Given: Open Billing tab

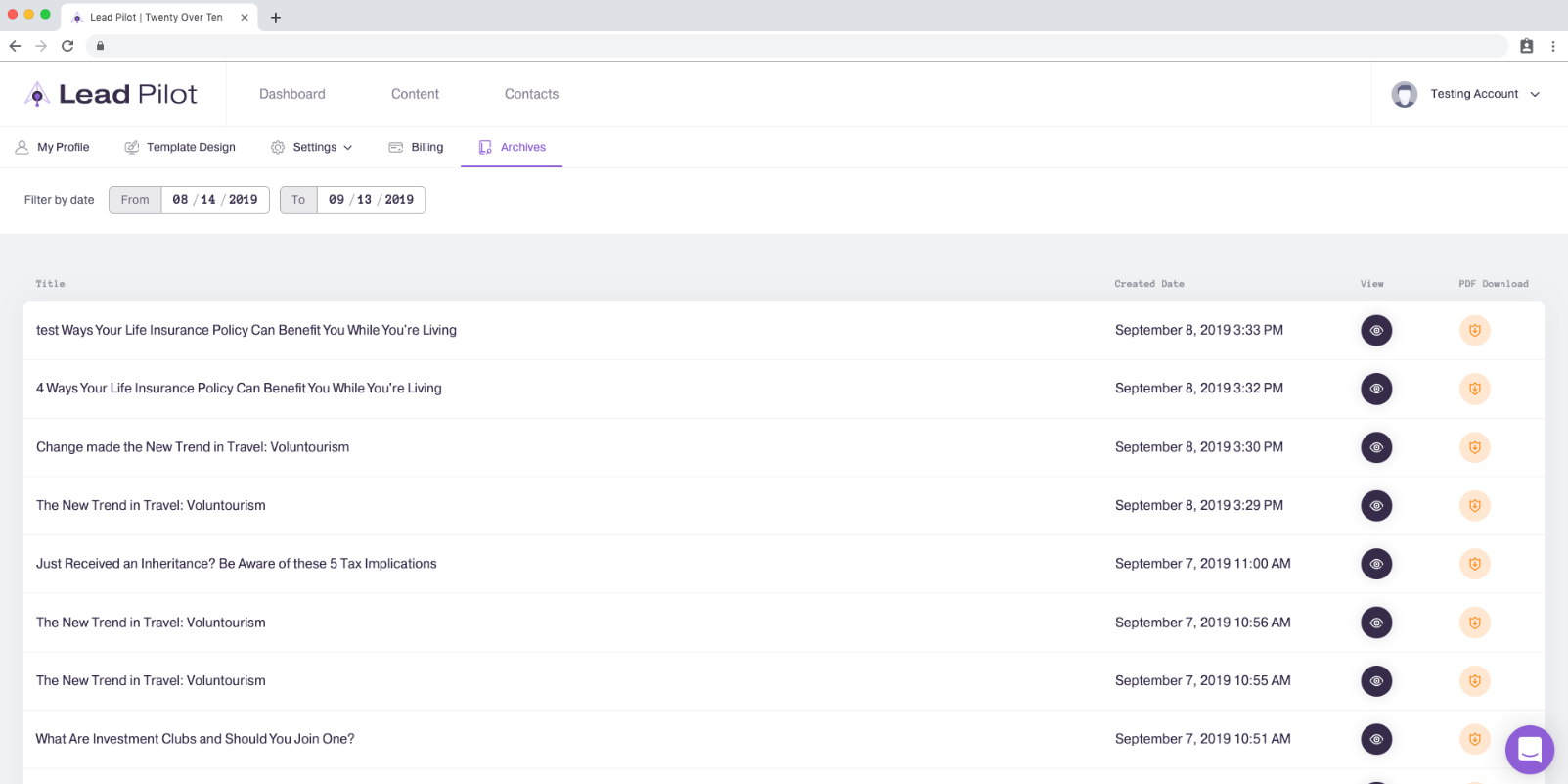Looking at the screenshot, I should point(416,147).
